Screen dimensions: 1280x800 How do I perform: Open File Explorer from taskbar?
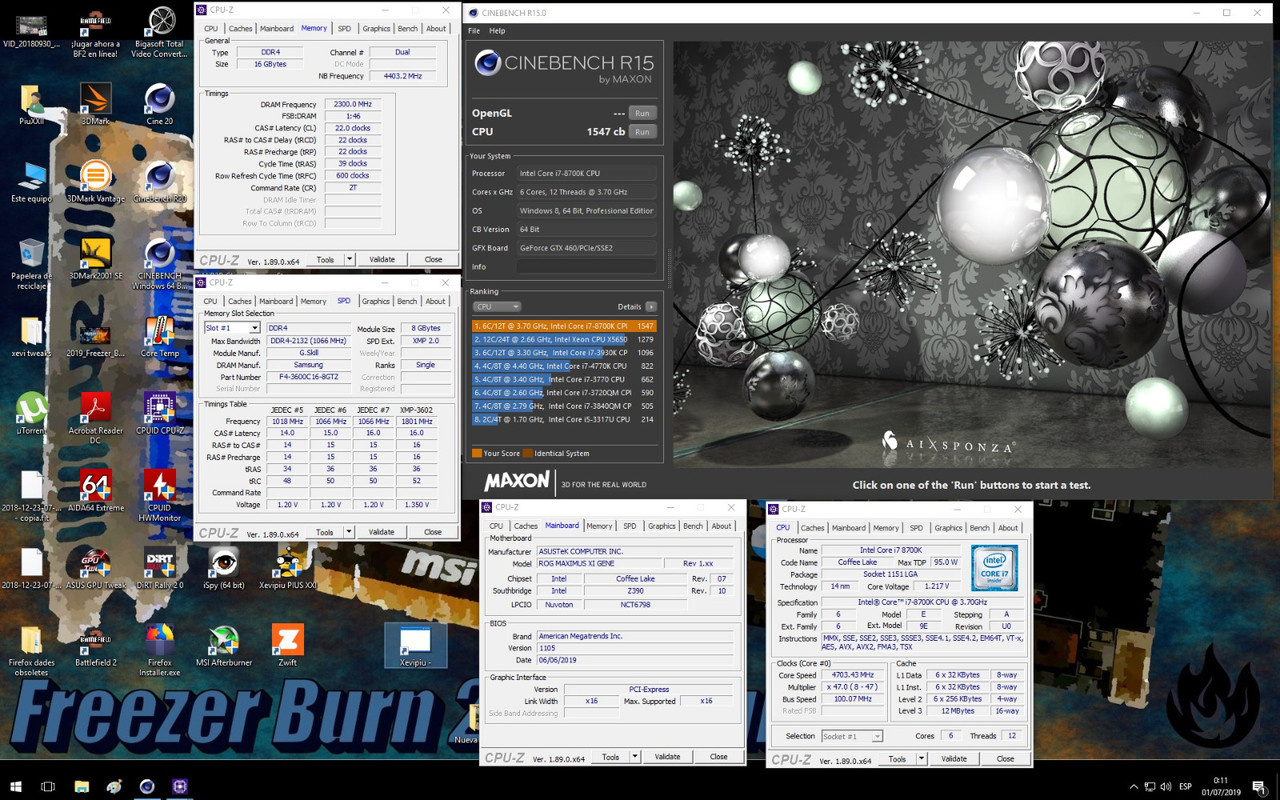[81, 787]
